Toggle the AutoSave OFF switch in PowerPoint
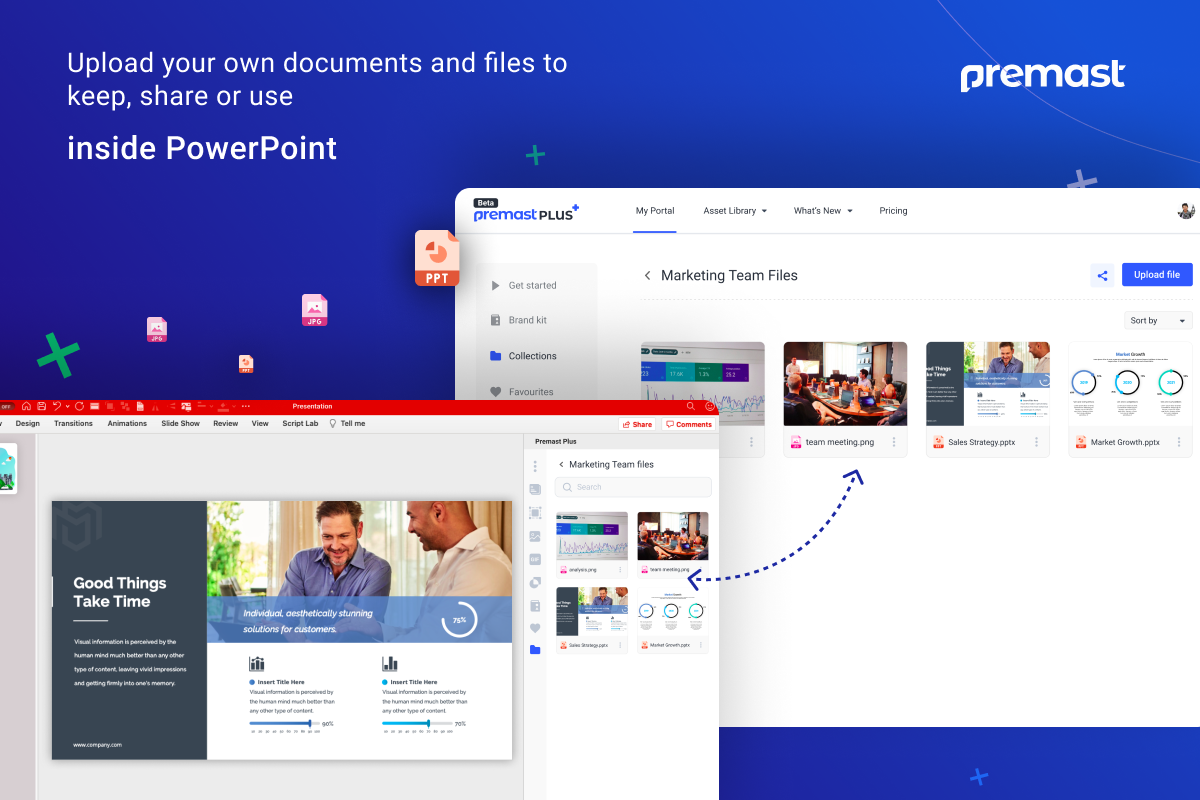This screenshot has width=1200, height=800. [6, 406]
